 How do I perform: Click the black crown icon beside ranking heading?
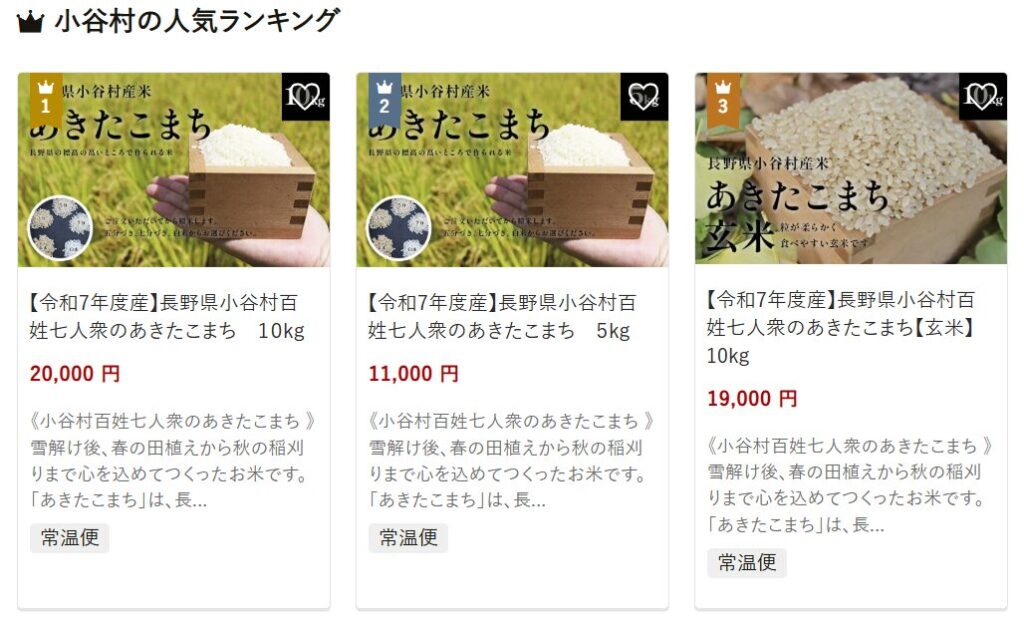coord(30,22)
